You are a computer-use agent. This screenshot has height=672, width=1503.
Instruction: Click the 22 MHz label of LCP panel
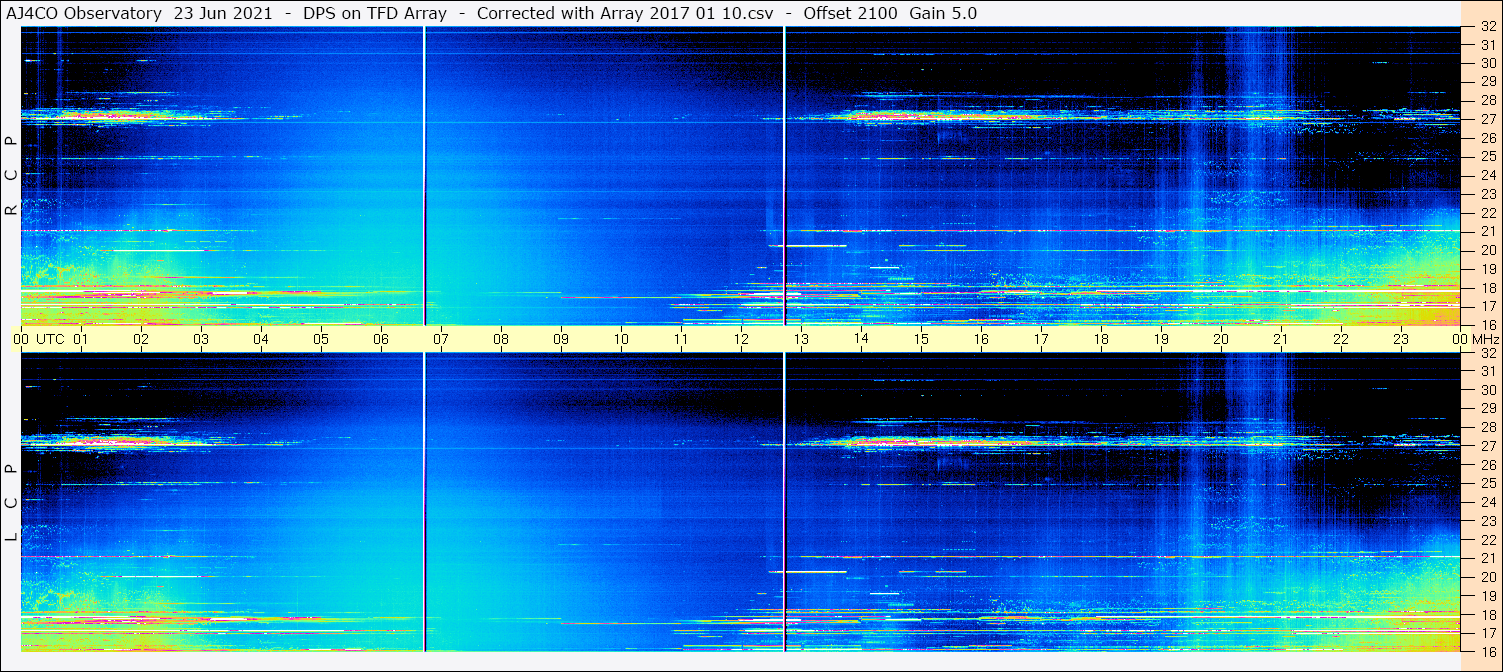click(x=1487, y=539)
